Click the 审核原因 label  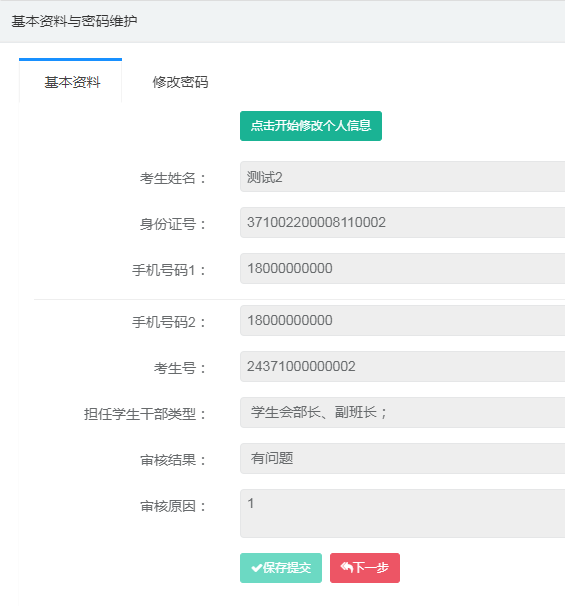point(173,506)
